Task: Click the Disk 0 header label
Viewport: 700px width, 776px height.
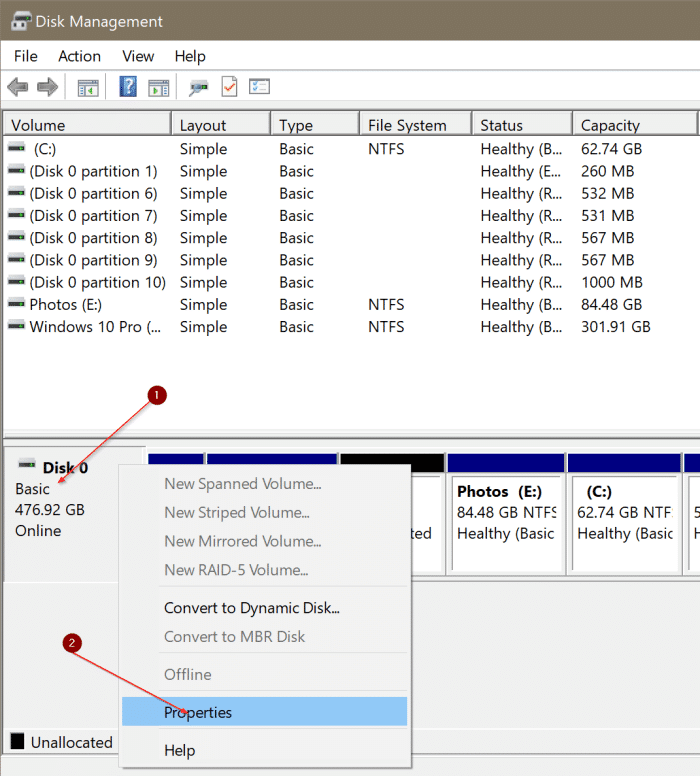Action: [65, 468]
